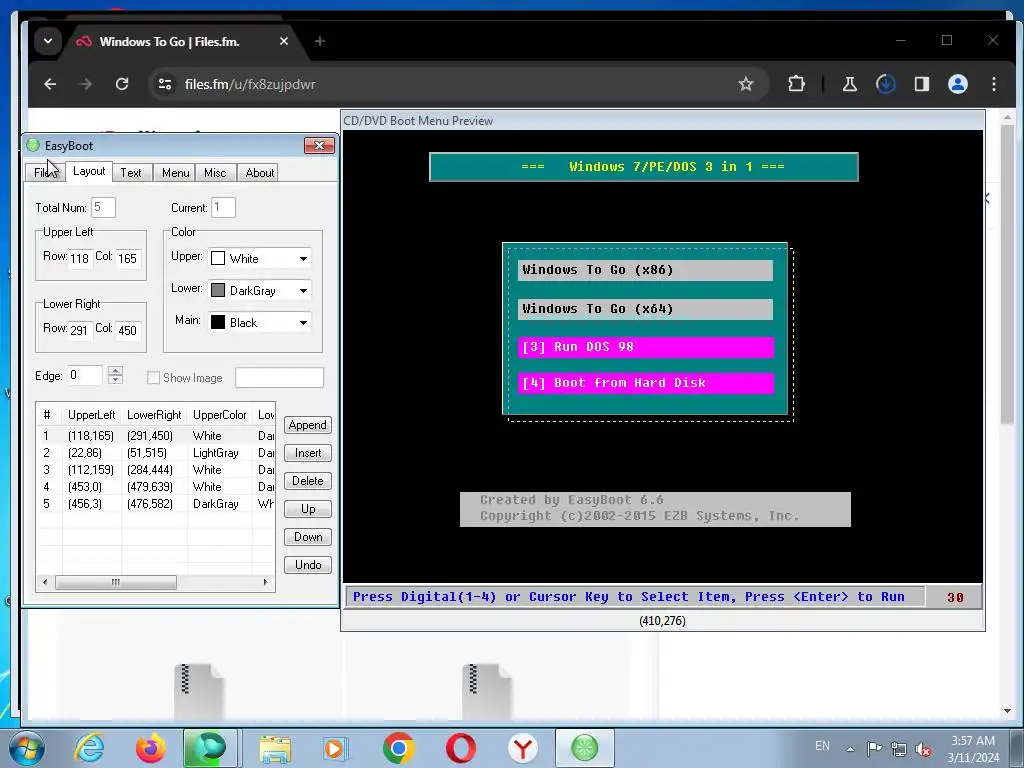The height and width of the screenshot is (768, 1024).
Task: Open the Chrome three-dot menu
Action: pyautogui.click(x=994, y=84)
